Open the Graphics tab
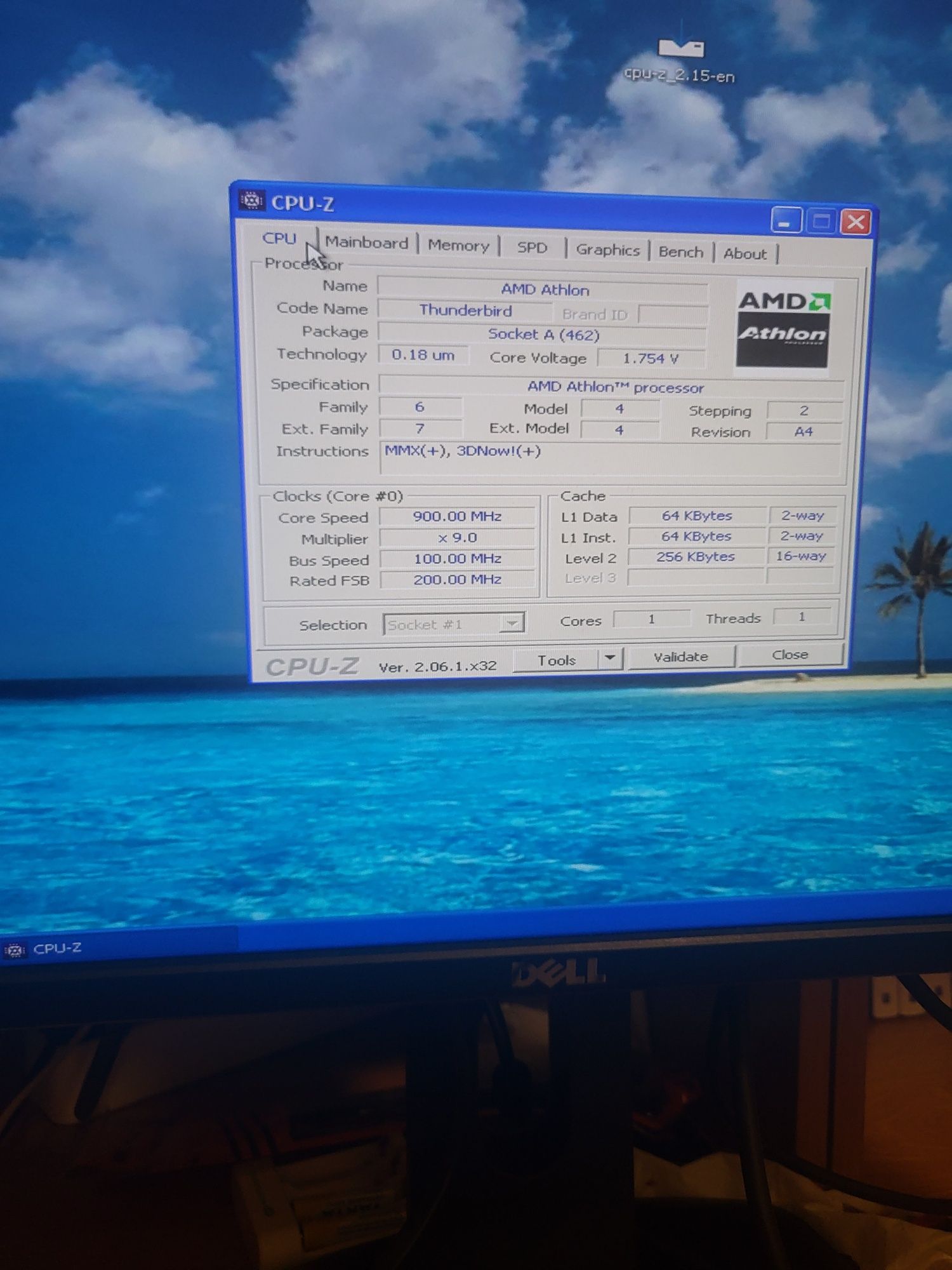This screenshot has width=952, height=1270. [x=607, y=250]
